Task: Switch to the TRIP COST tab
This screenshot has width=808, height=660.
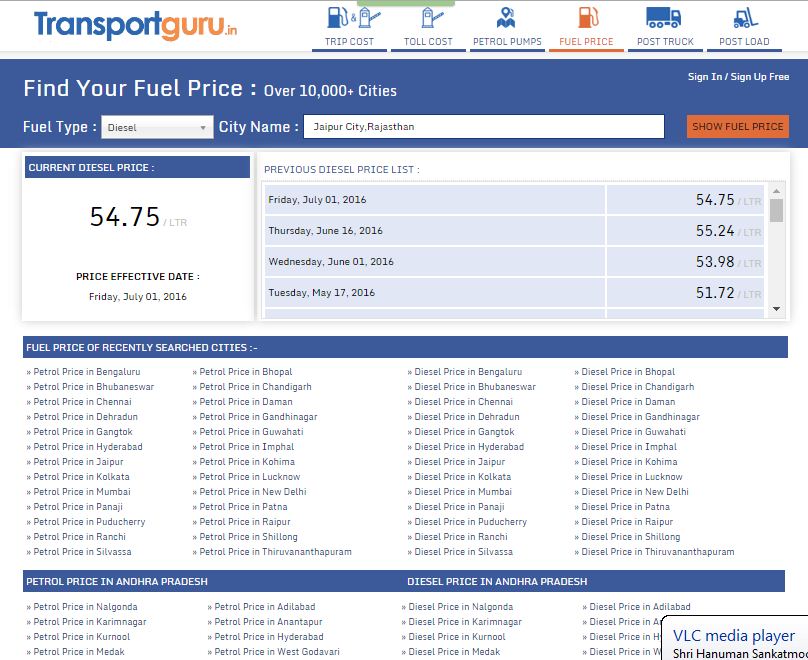Action: coord(349,42)
